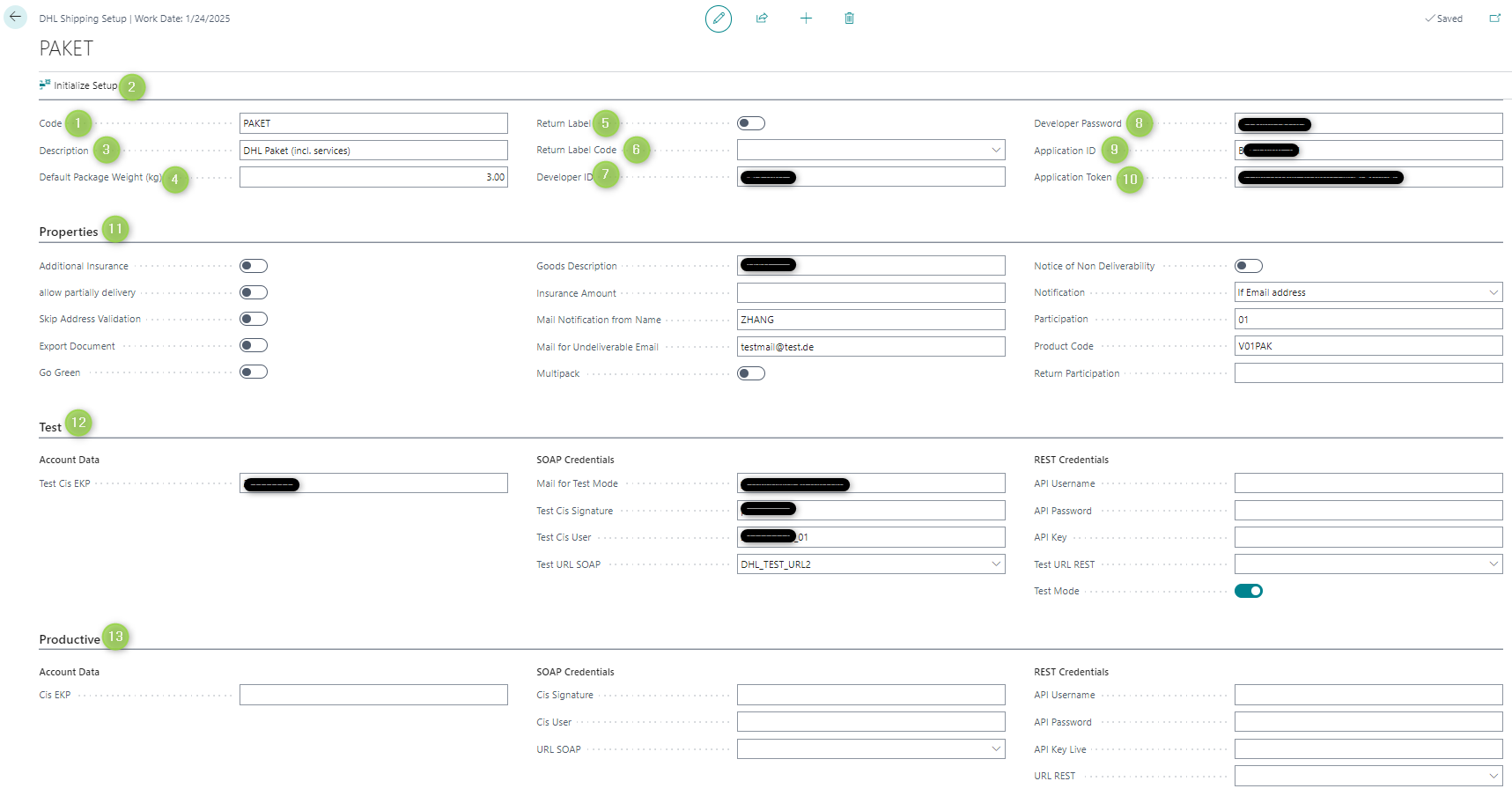Viewport: 1512px width, 796px height.
Task: Click the test API Key field
Action: click(x=1368, y=537)
